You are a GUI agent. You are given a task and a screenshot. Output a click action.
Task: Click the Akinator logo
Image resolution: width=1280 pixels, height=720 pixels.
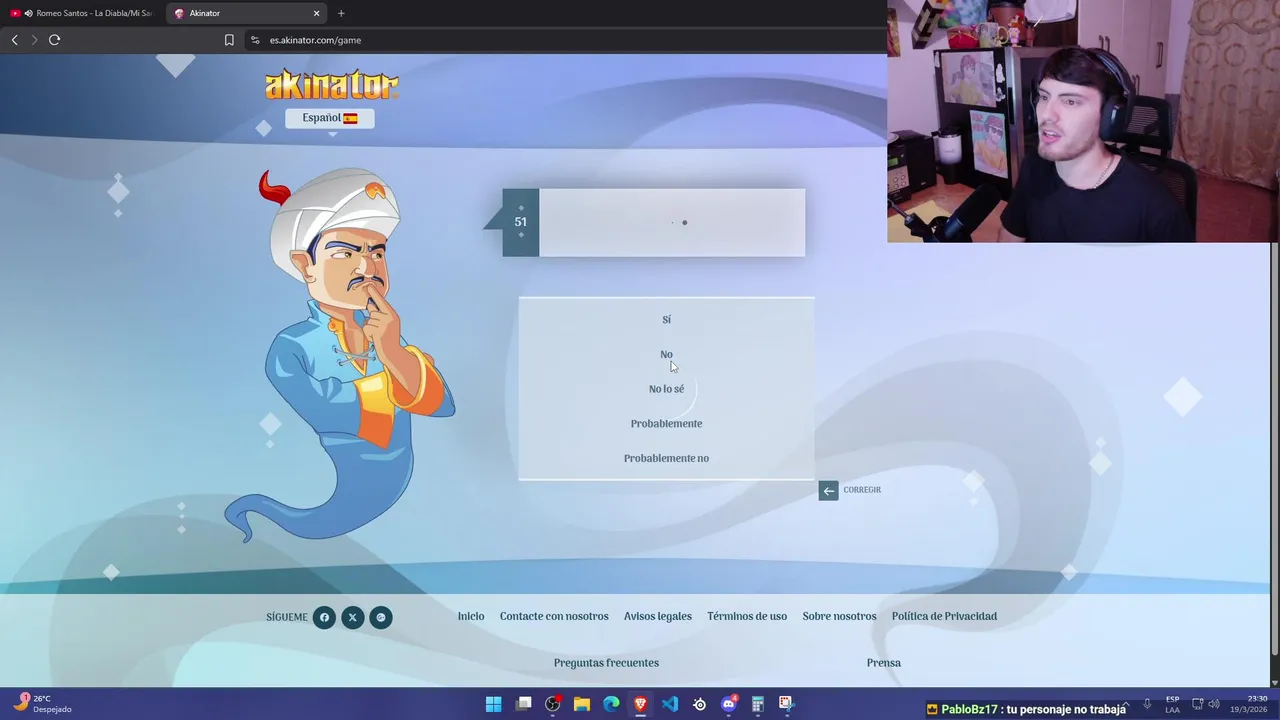point(332,85)
